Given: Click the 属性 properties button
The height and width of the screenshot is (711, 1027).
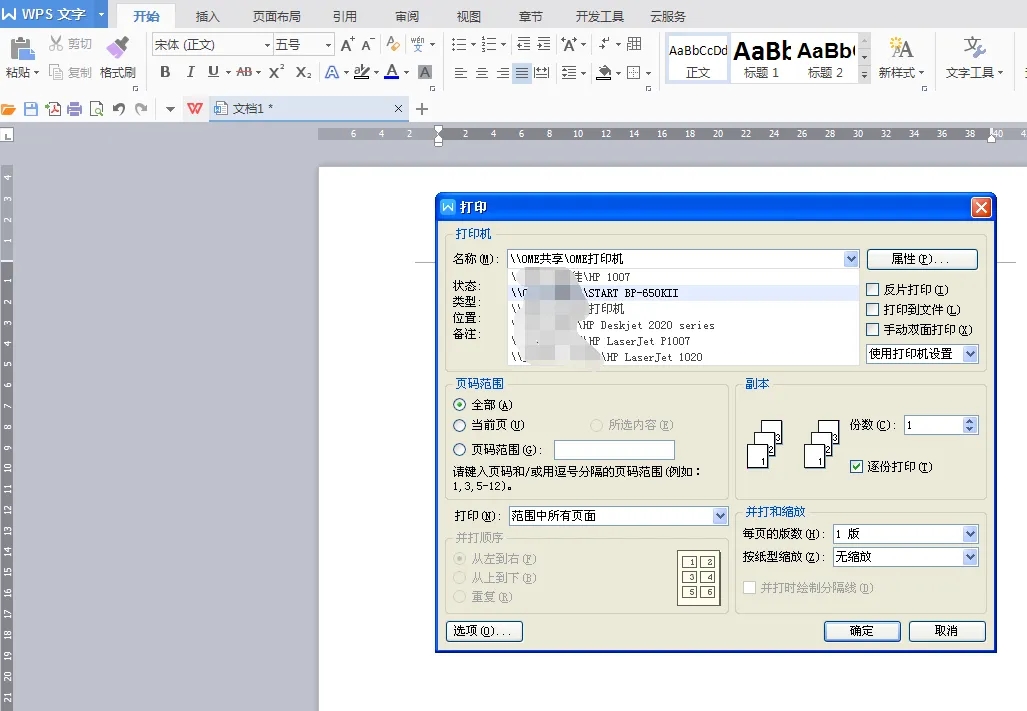Looking at the screenshot, I should [922, 259].
